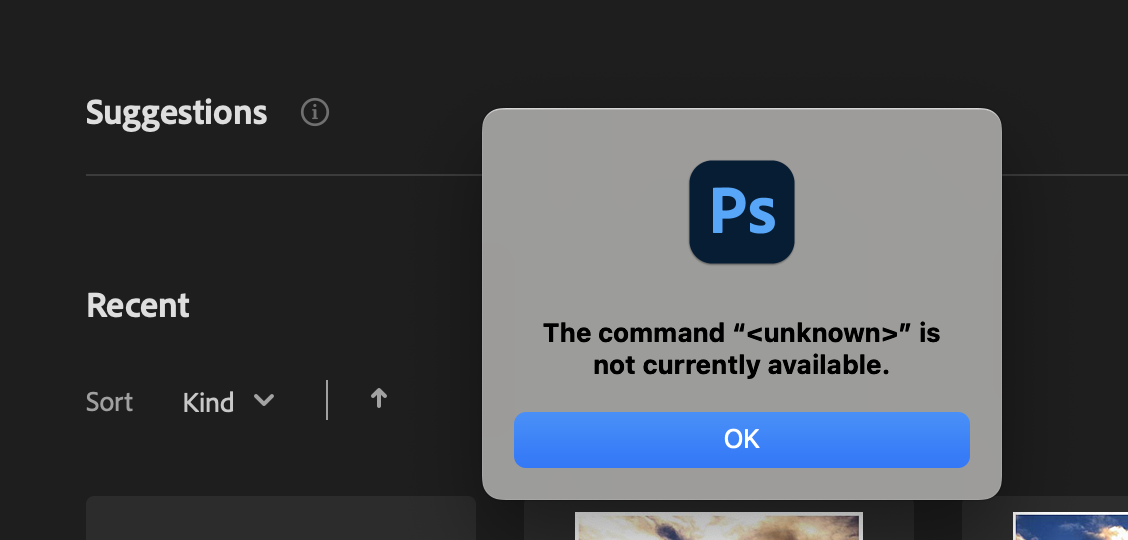Click the Sort label

click(x=109, y=402)
